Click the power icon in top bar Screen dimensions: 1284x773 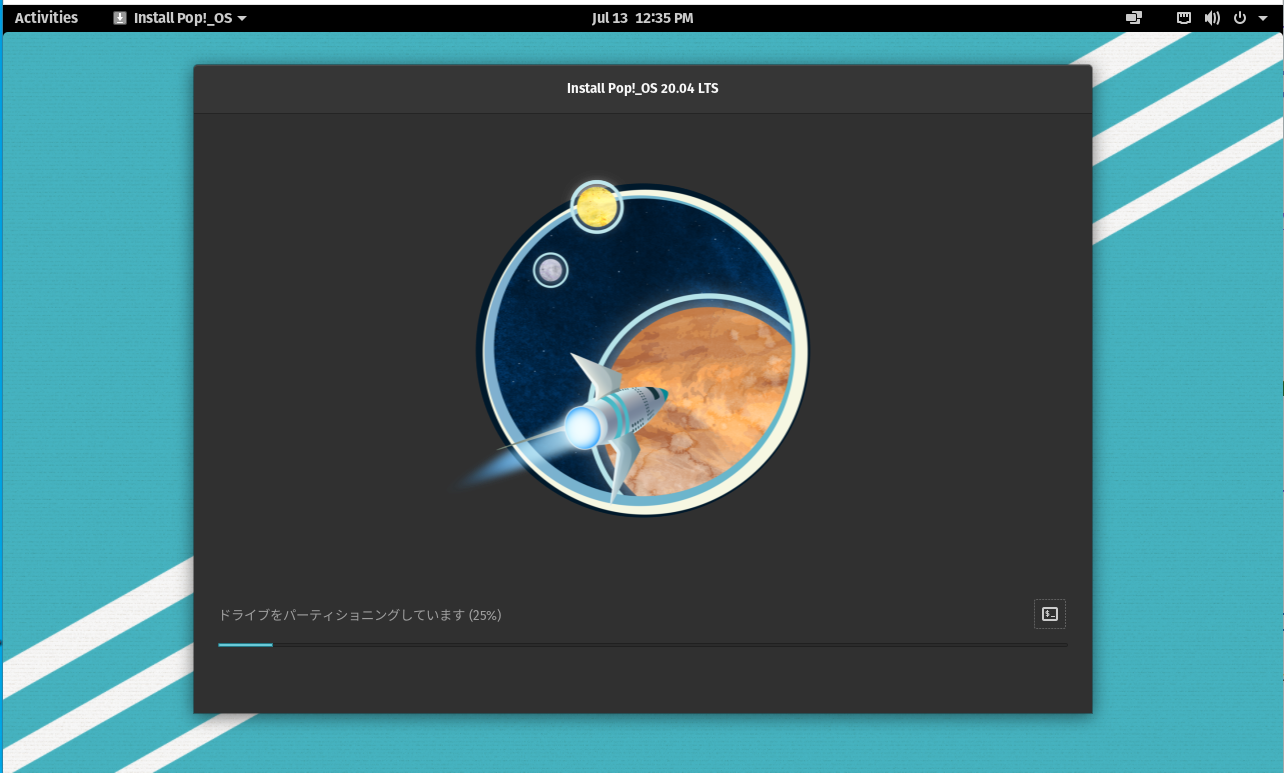click(1240, 18)
